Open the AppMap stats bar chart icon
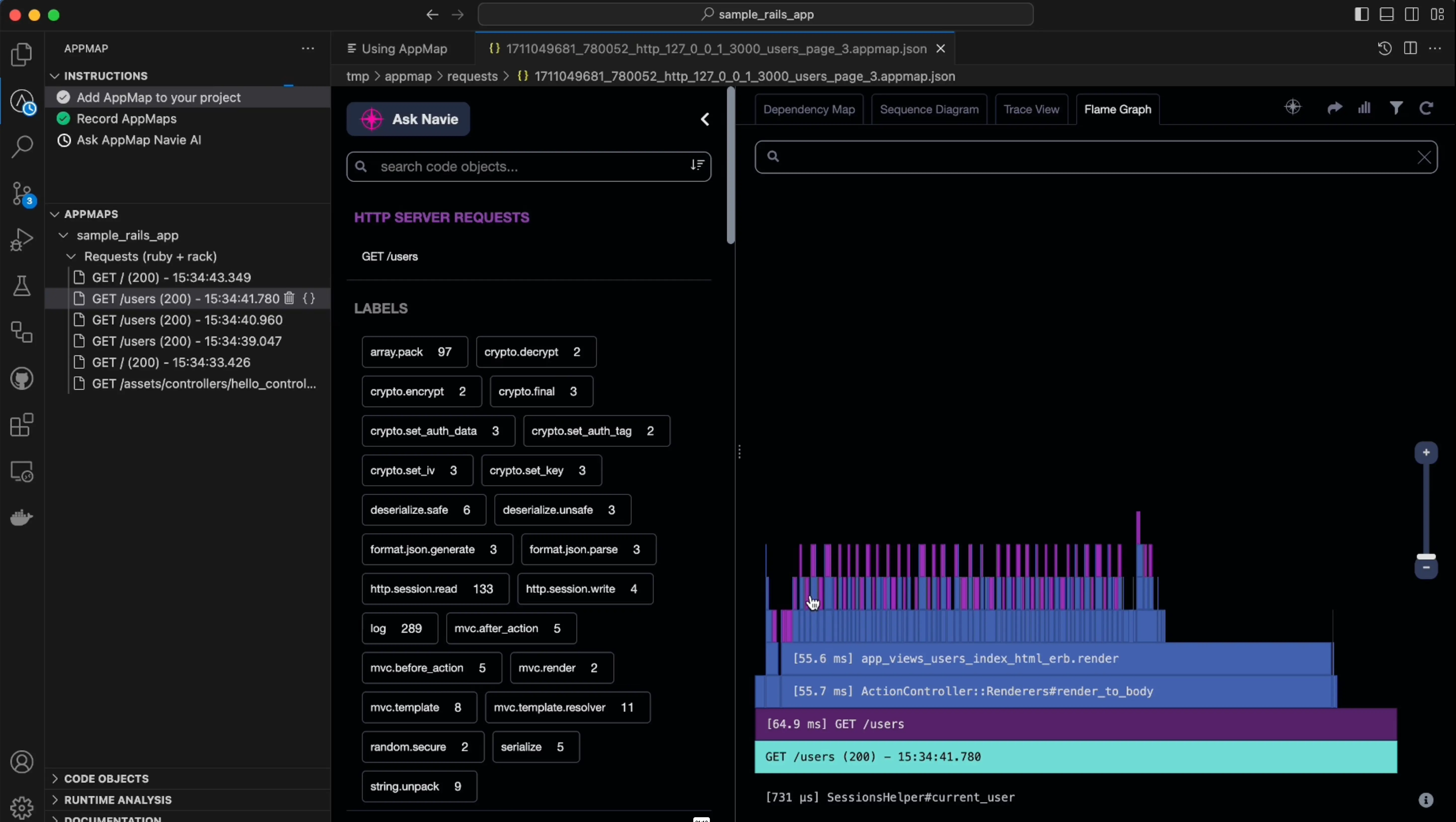1456x822 pixels. (1364, 107)
